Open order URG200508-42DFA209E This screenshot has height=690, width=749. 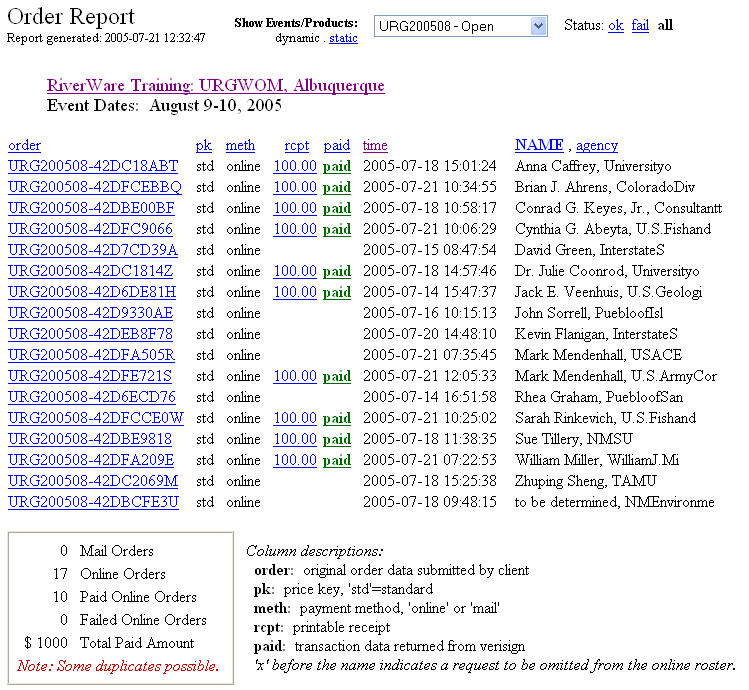[x=91, y=460]
